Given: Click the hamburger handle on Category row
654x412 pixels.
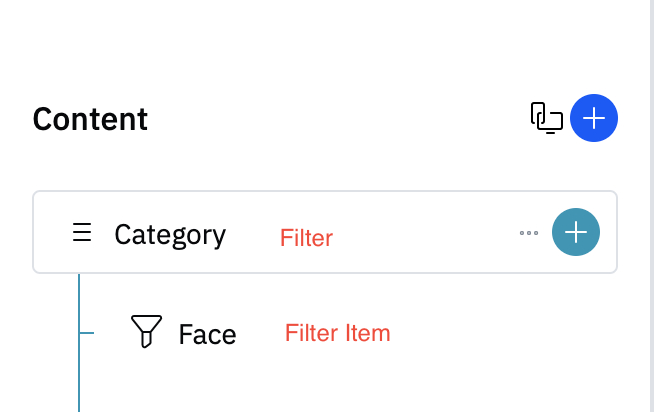Looking at the screenshot, I should (82, 232).
